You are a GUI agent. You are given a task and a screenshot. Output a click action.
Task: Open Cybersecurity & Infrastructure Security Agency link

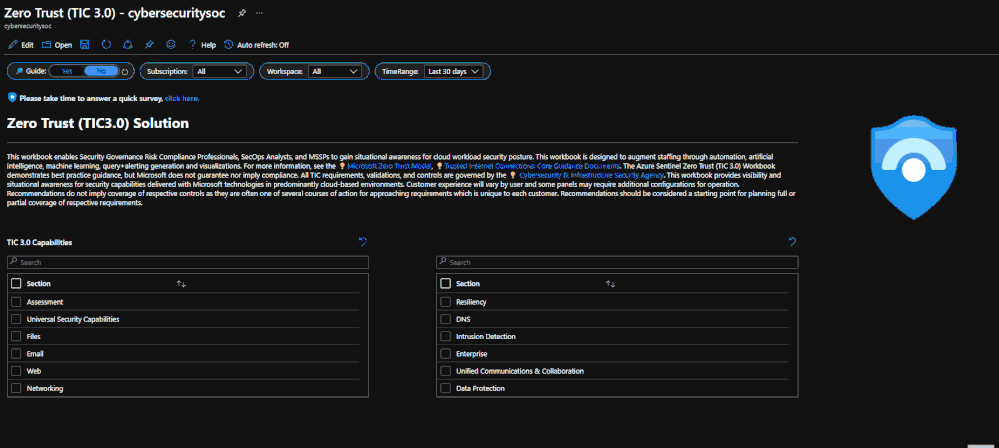[x=592, y=175]
